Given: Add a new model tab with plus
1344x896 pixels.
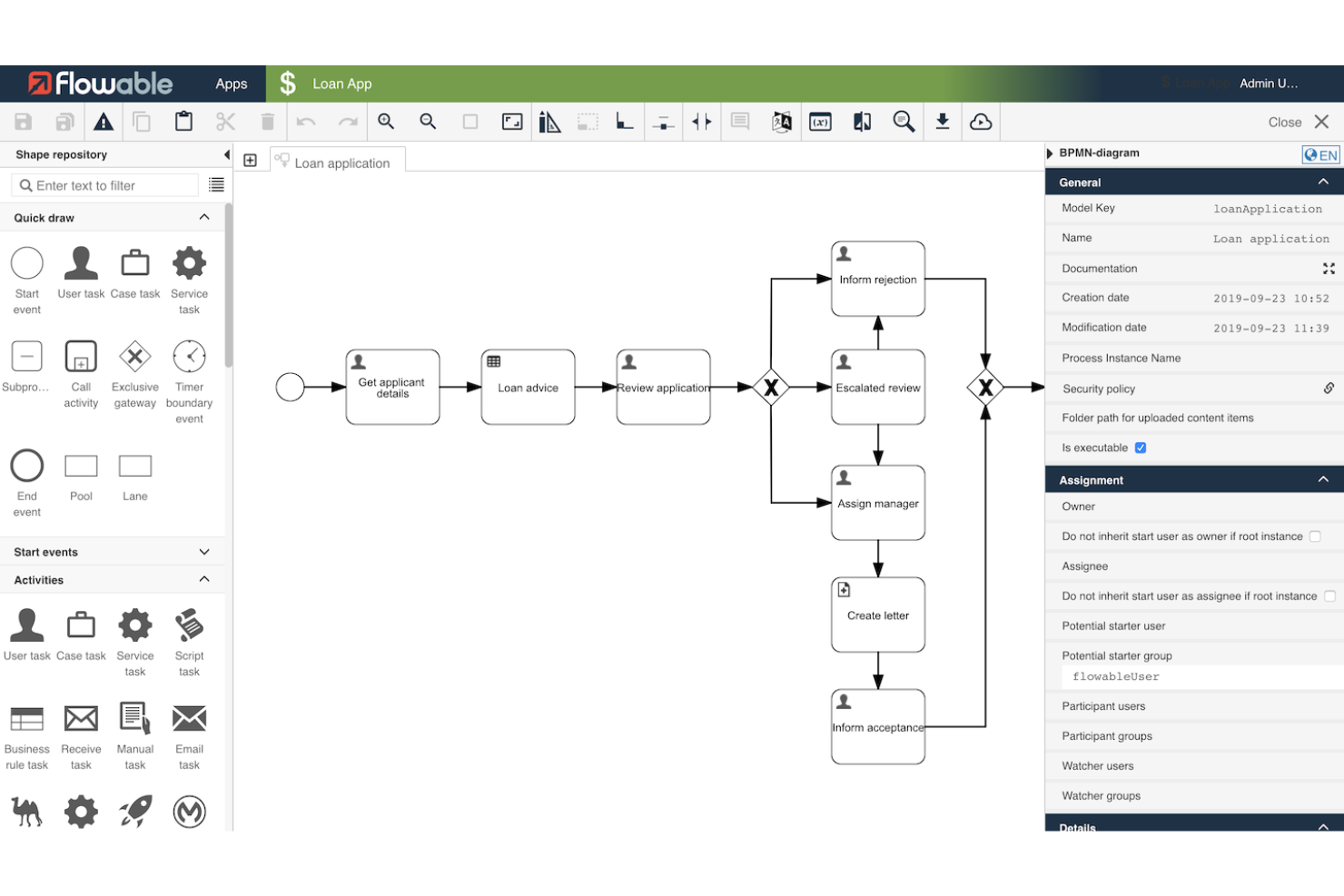Looking at the screenshot, I should tap(250, 161).
